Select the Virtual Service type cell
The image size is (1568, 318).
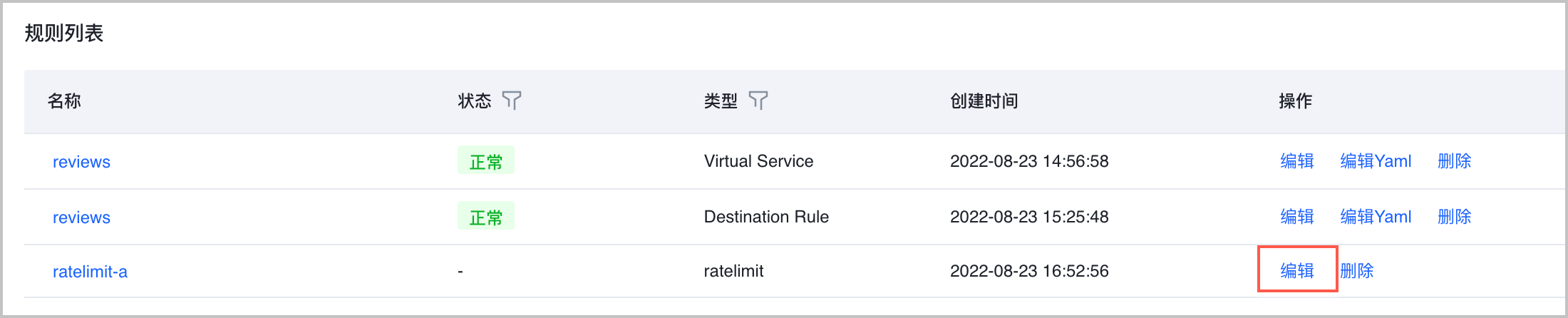[758, 161]
